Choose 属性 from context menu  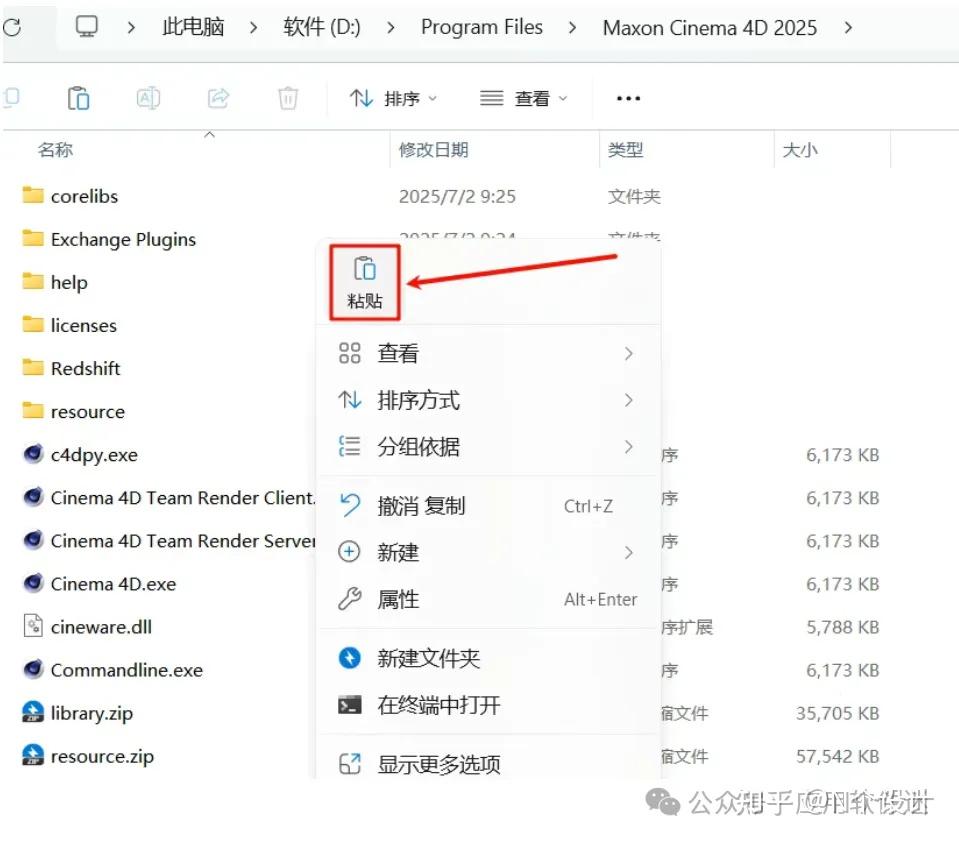point(488,599)
